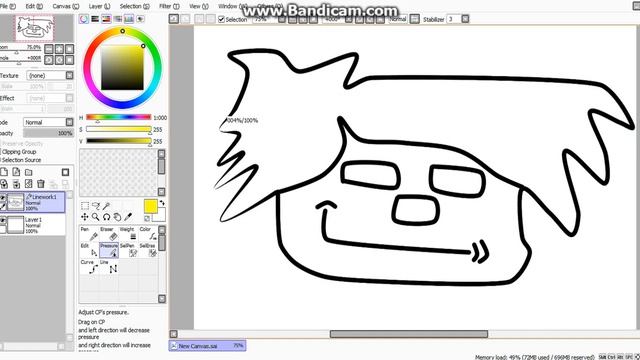Rotate view counterclockwise in the navigator
The image size is (640, 360).
49,60
